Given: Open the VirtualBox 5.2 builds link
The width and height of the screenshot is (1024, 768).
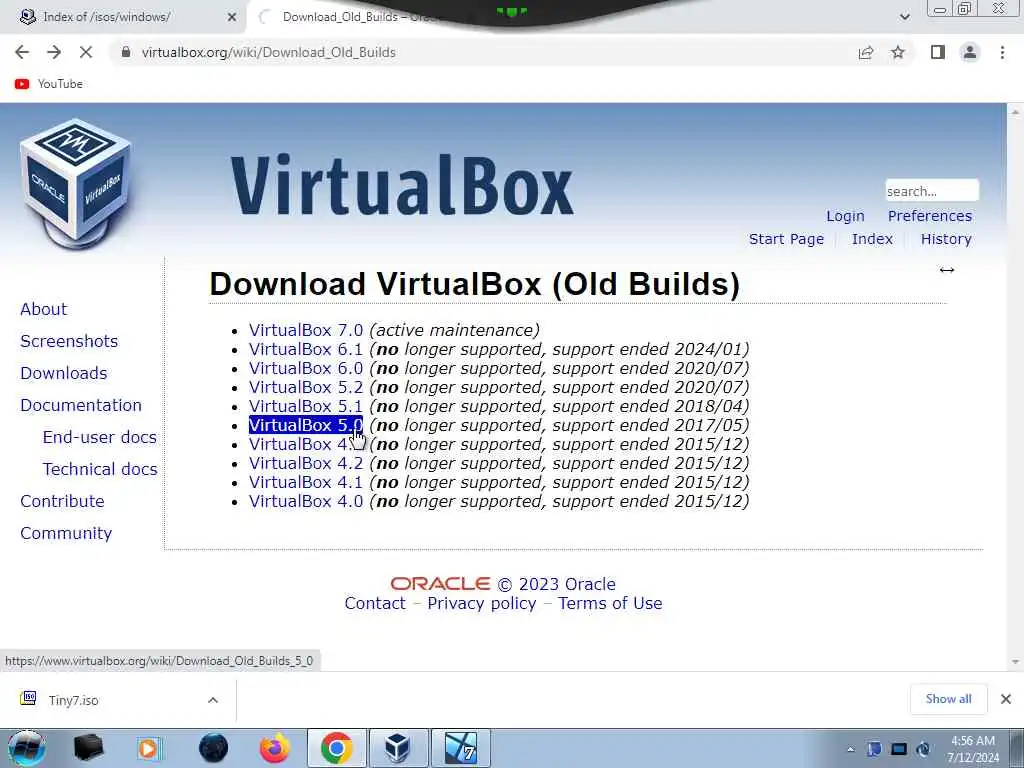Looking at the screenshot, I should pos(306,387).
